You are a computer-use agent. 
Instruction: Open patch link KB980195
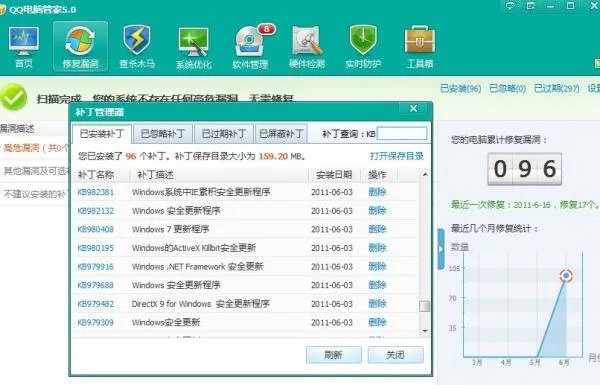[x=96, y=248]
